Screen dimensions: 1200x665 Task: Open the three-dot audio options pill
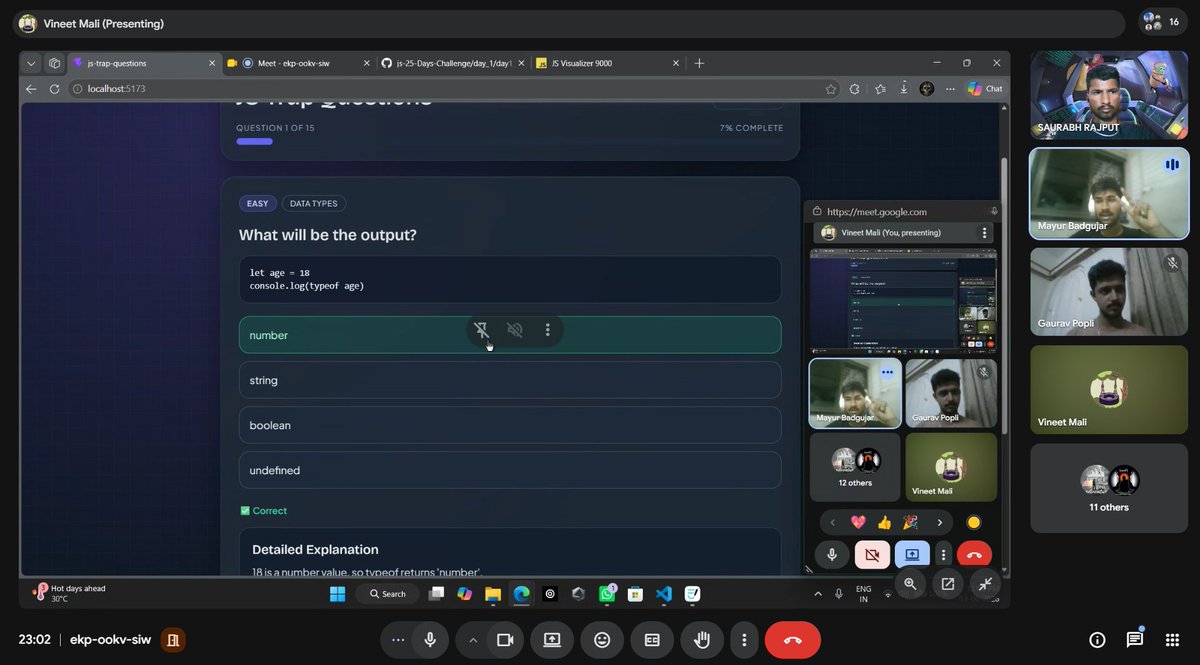click(x=398, y=640)
